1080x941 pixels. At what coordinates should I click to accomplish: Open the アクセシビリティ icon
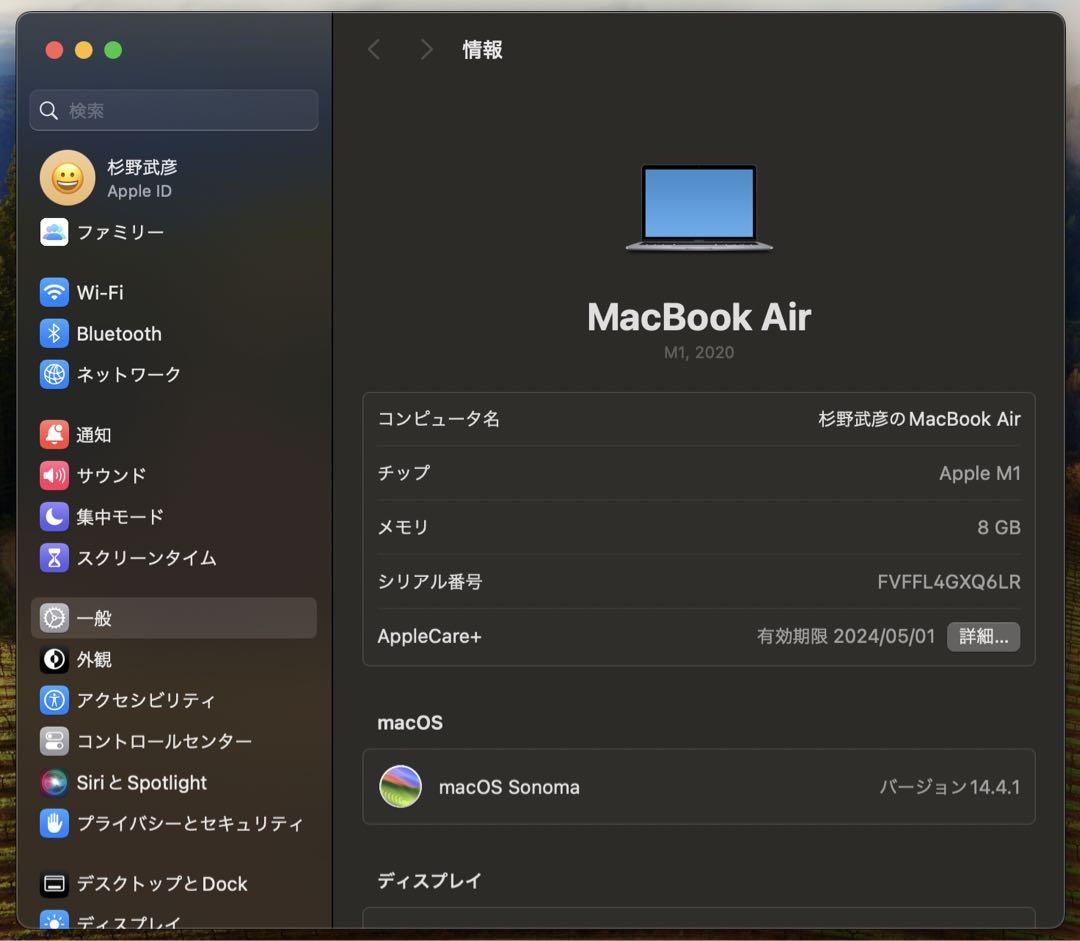(54, 700)
